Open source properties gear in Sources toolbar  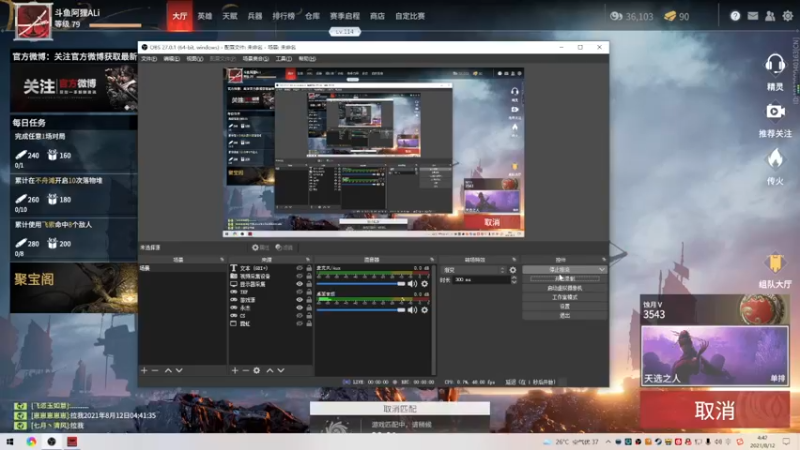coord(257,370)
